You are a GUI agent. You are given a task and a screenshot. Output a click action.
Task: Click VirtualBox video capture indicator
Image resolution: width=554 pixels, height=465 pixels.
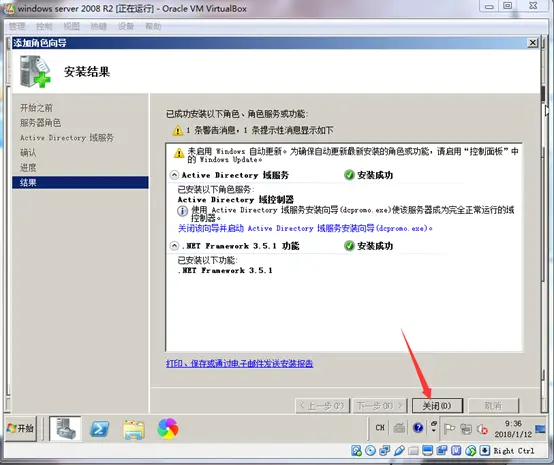[442, 451]
